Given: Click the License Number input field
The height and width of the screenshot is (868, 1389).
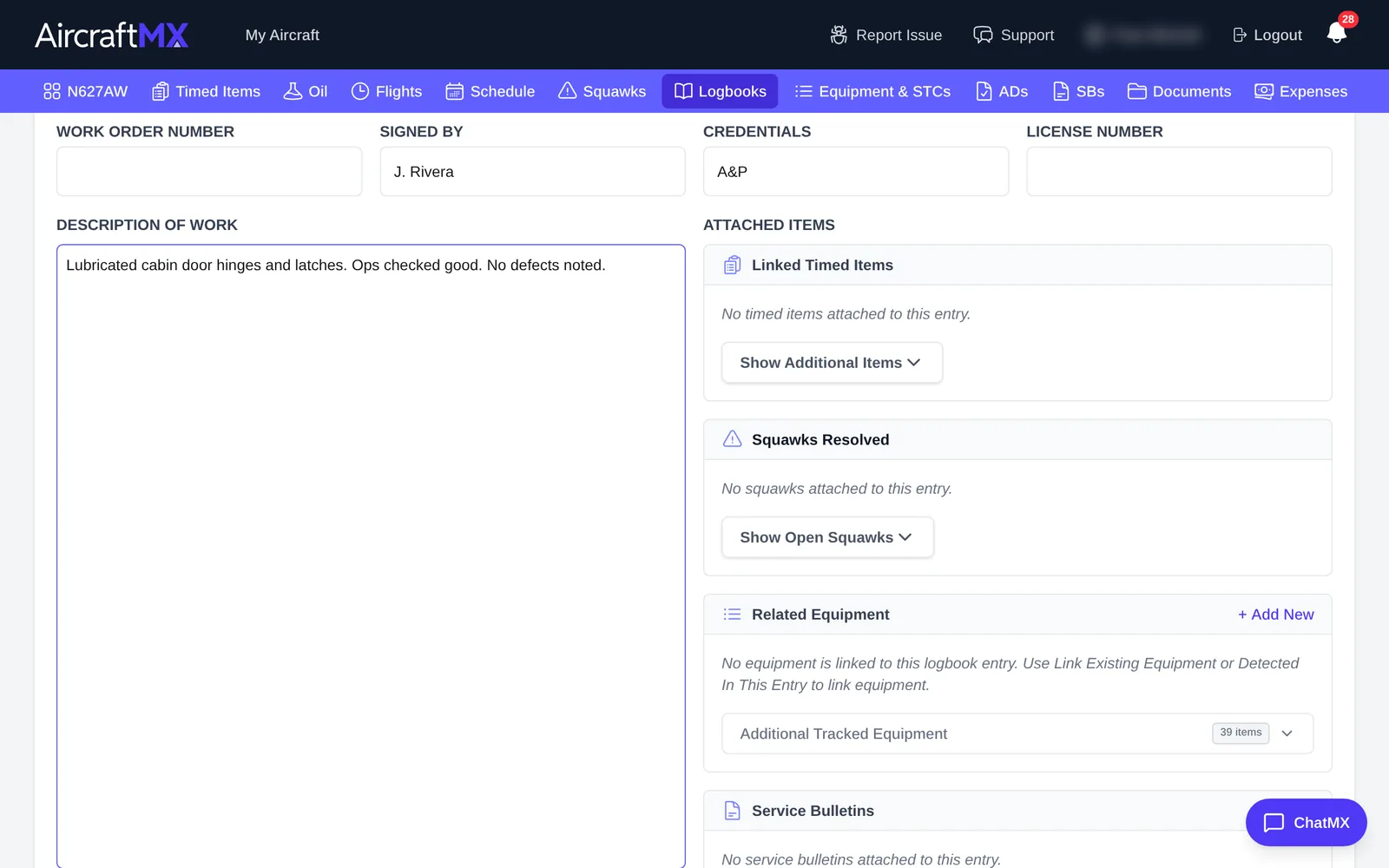Looking at the screenshot, I should pos(1179,171).
